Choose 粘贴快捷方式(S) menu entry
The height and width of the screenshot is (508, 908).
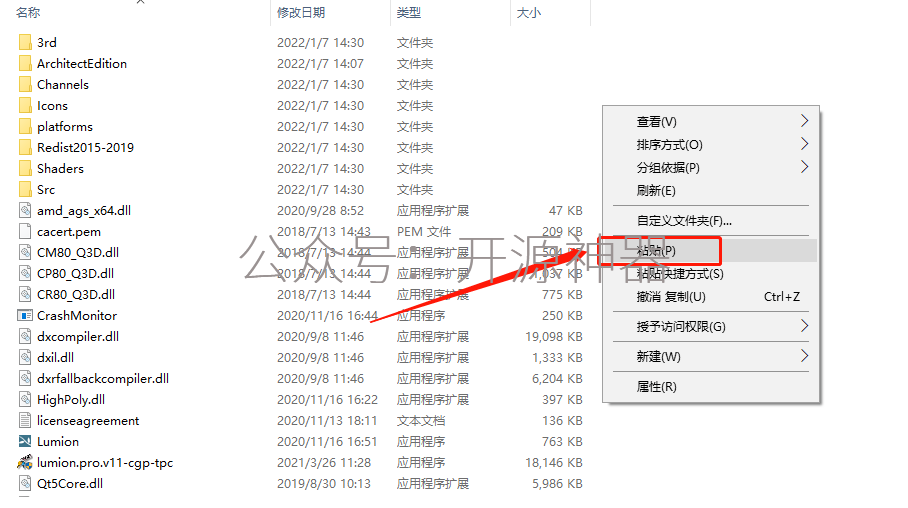click(711, 274)
